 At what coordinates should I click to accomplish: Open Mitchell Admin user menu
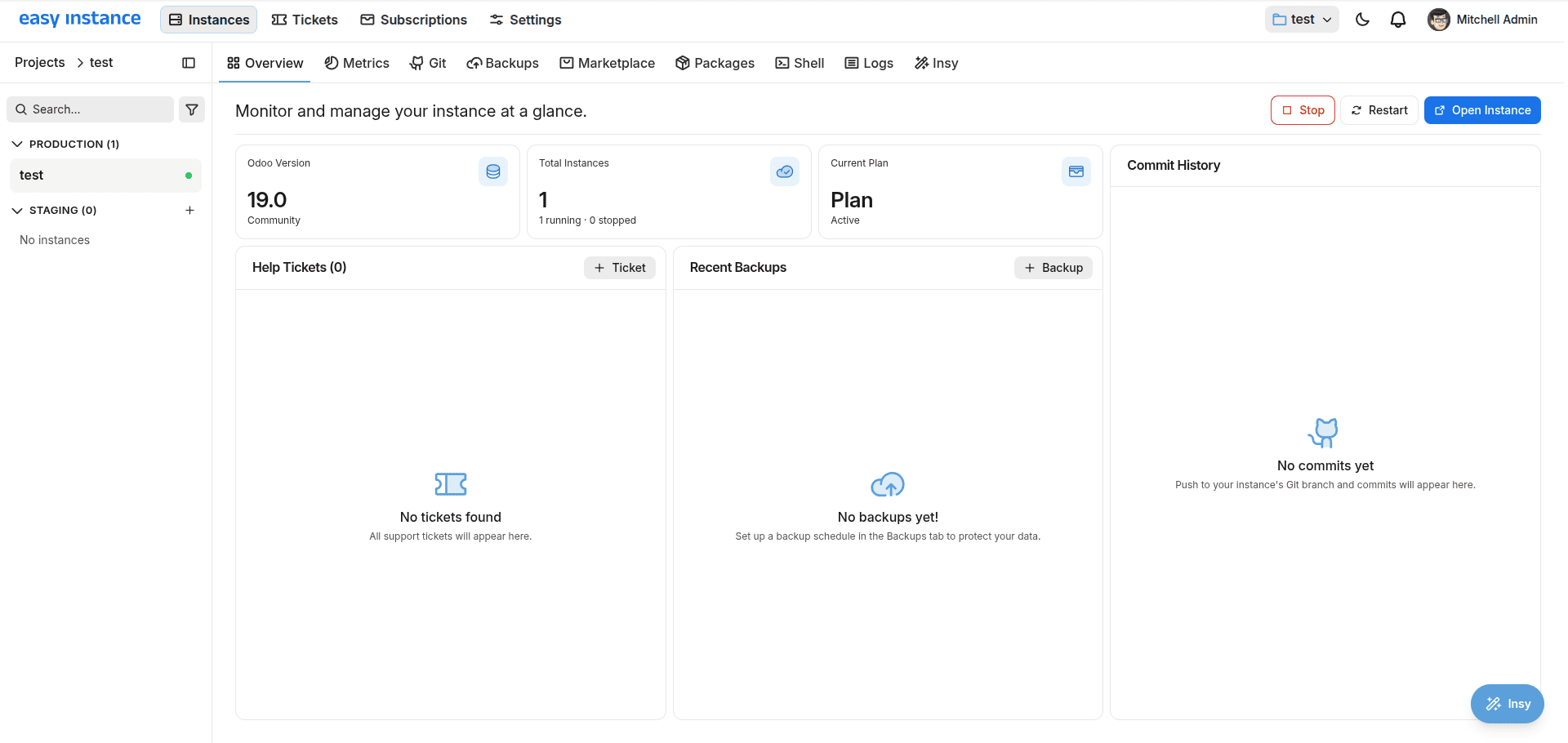(x=1483, y=20)
